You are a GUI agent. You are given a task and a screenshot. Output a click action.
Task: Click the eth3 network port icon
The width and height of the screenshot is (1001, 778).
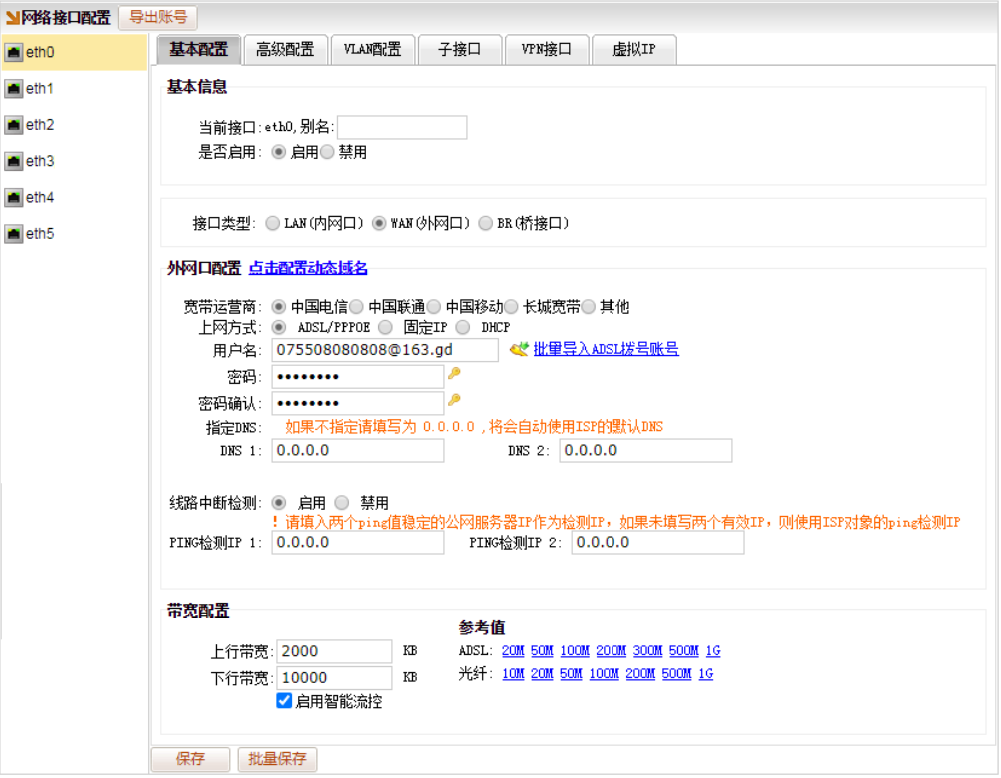click(14, 161)
